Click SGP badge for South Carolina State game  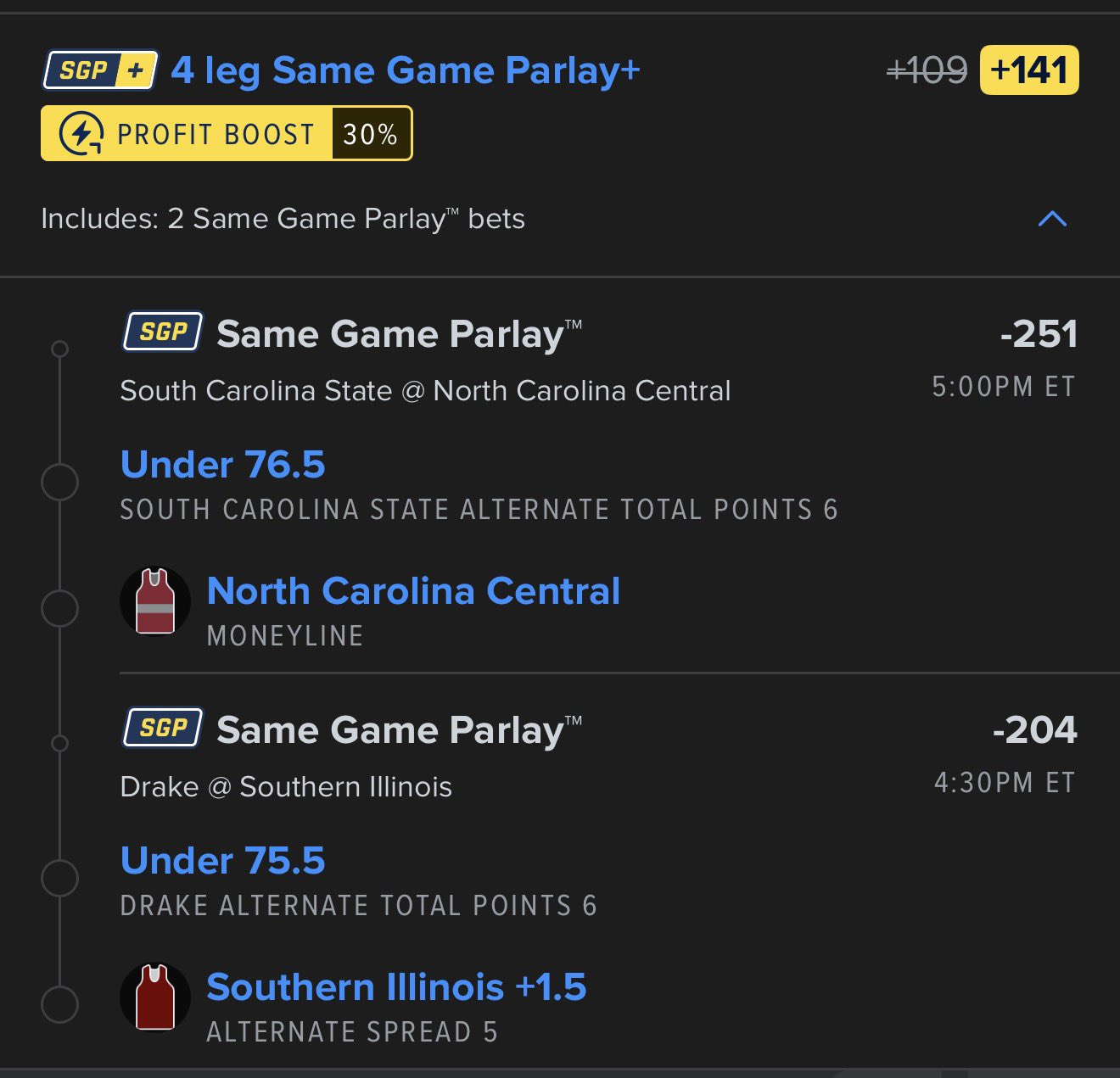[163, 332]
